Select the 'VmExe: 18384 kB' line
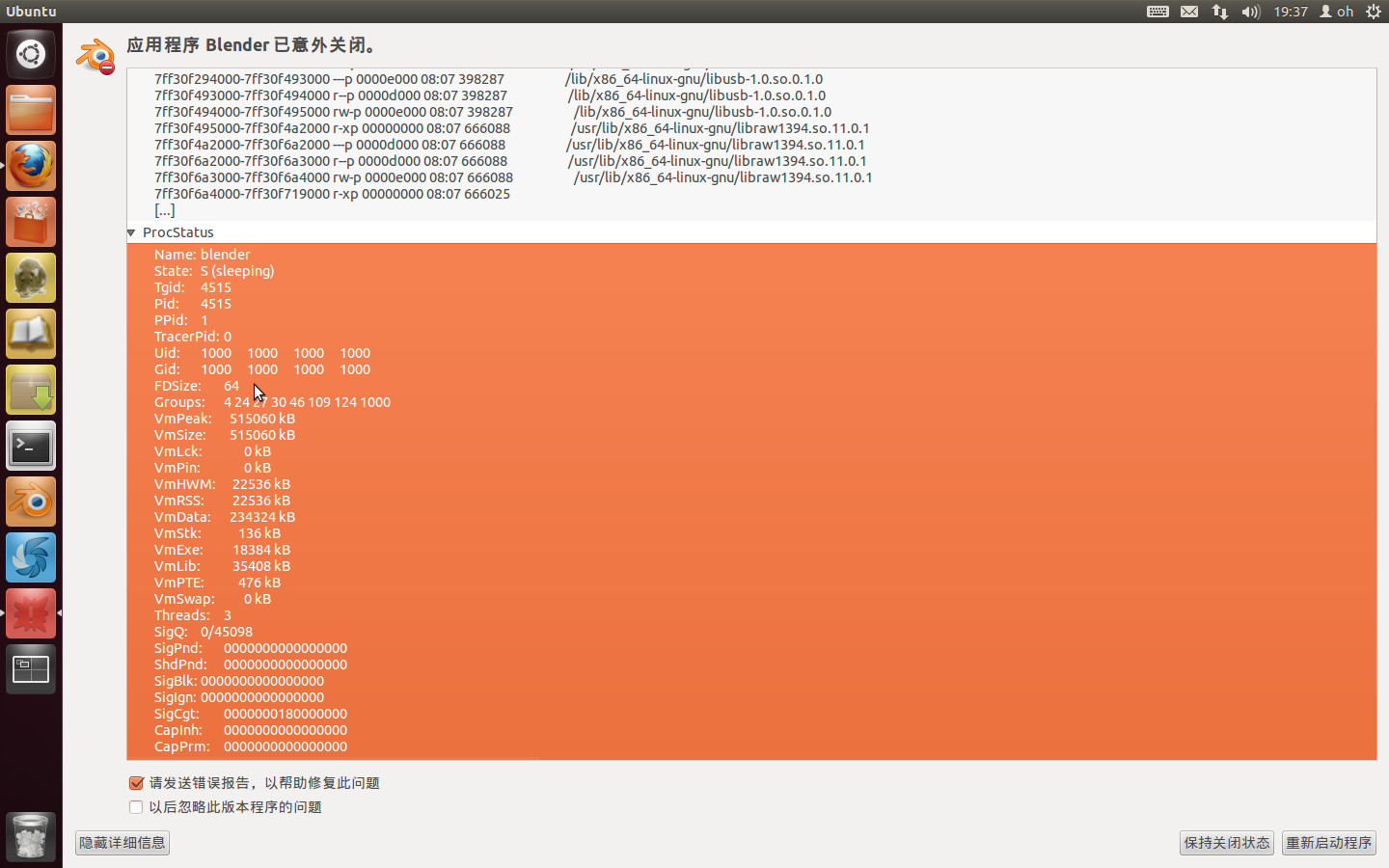The width and height of the screenshot is (1389, 868). (222, 550)
